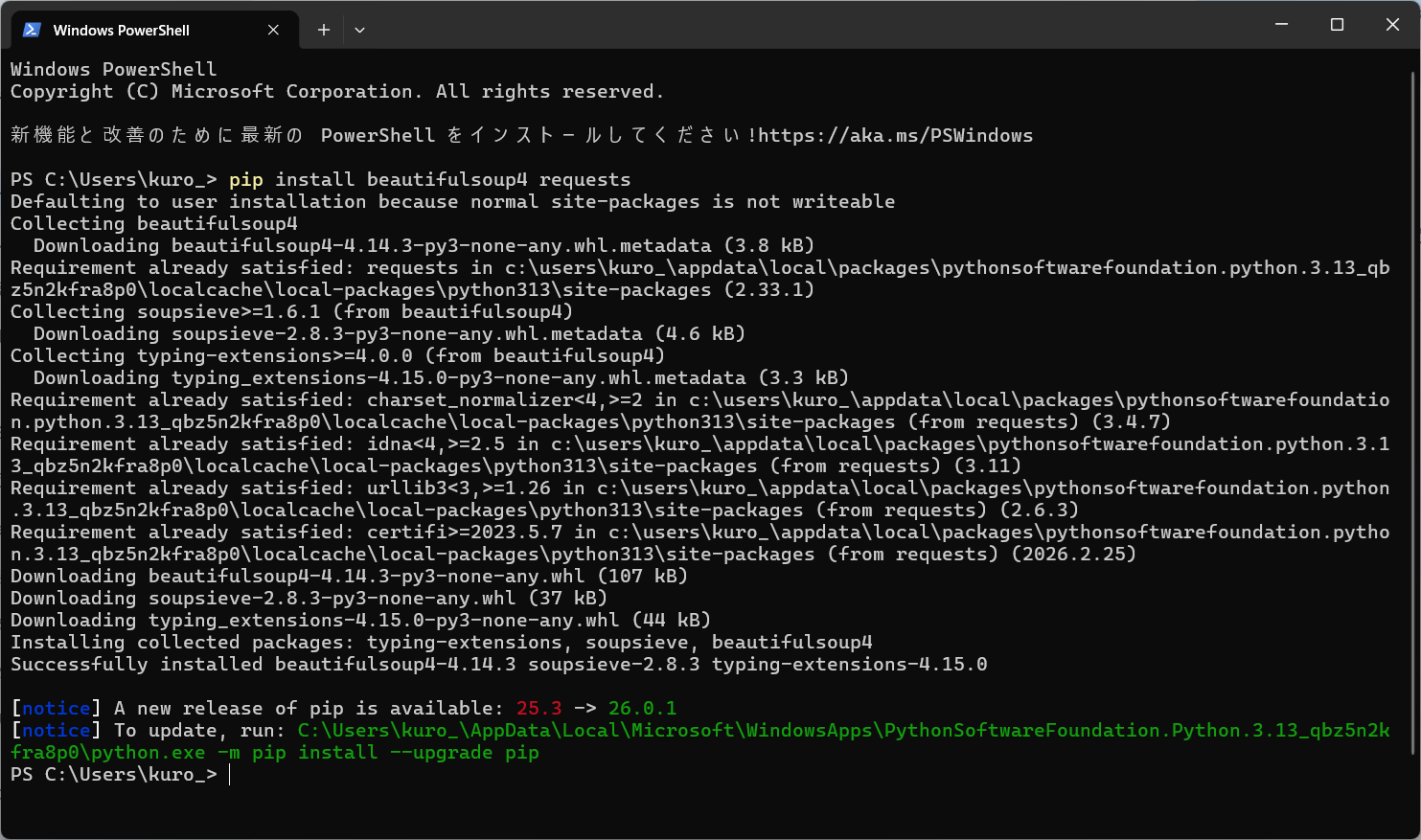
Task: Open the https://aka.ms/PSWindows link
Action: [895, 135]
